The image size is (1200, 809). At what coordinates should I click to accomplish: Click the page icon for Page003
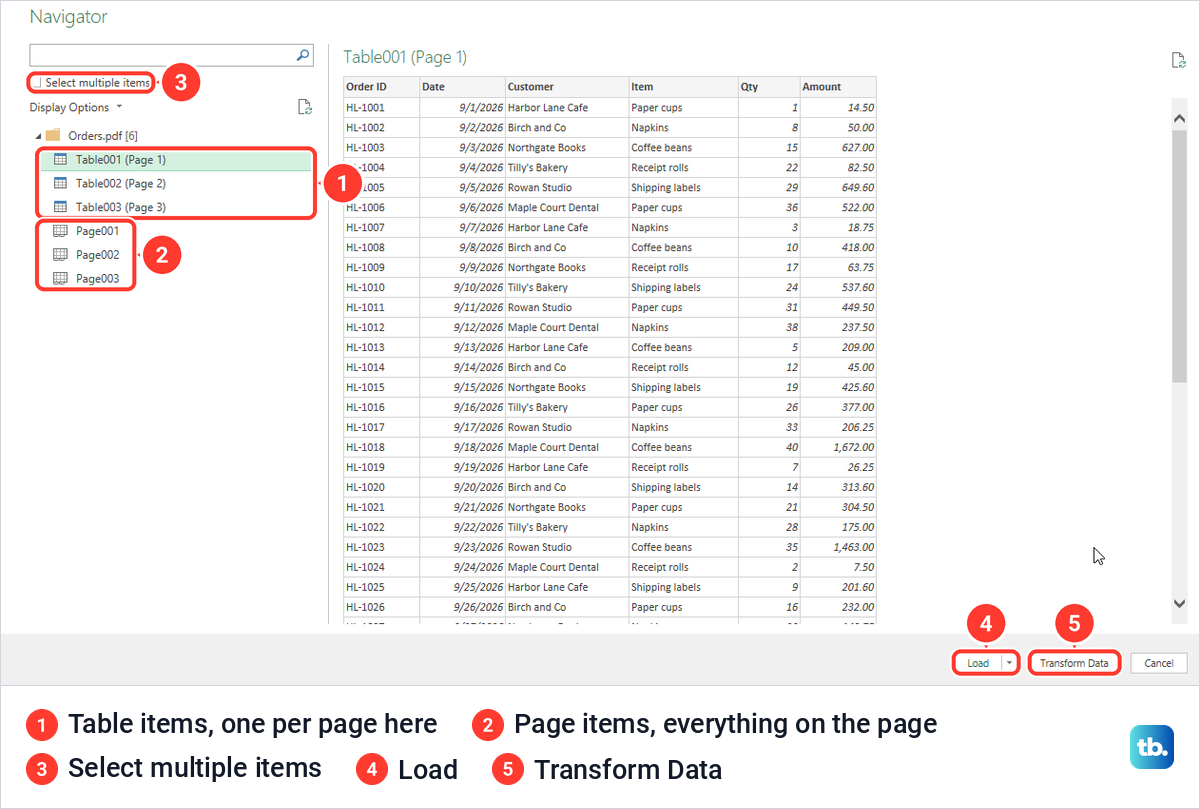tap(60, 279)
